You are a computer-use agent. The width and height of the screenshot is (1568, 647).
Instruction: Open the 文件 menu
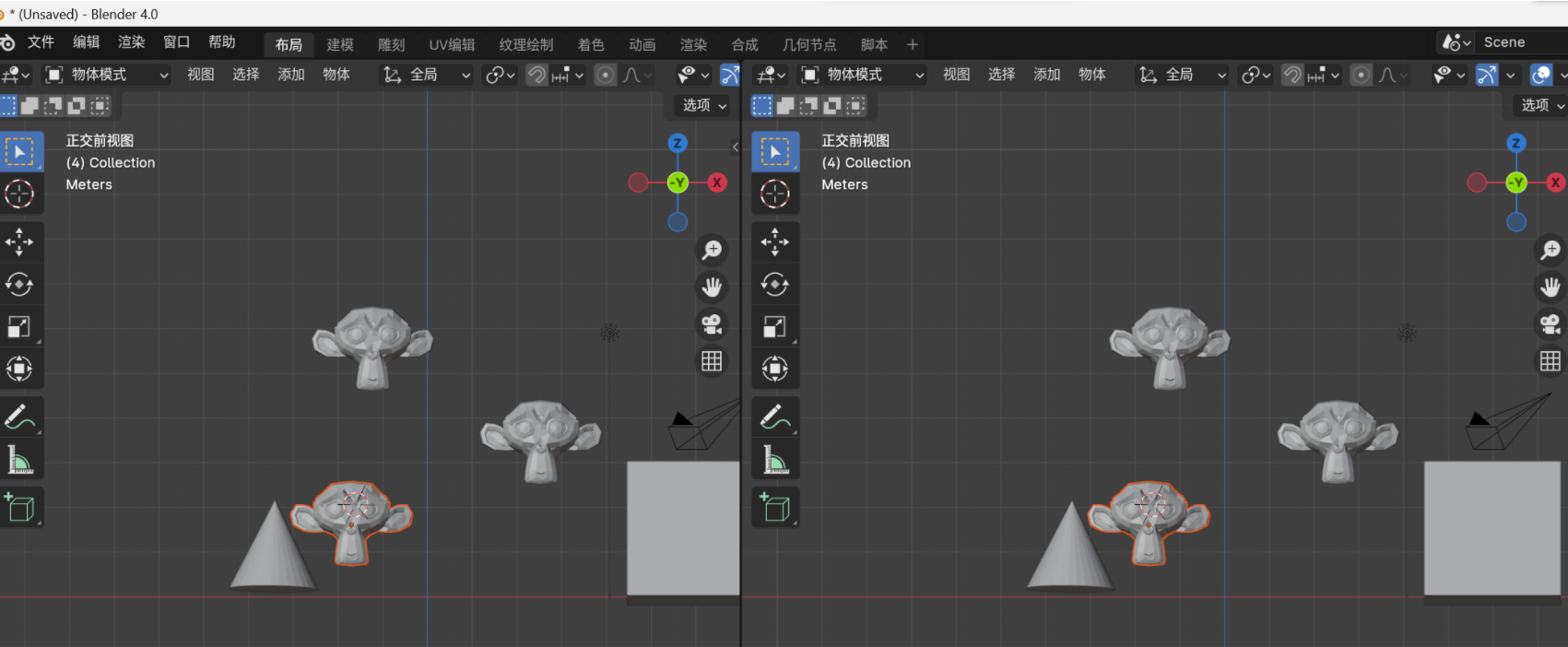[41, 42]
